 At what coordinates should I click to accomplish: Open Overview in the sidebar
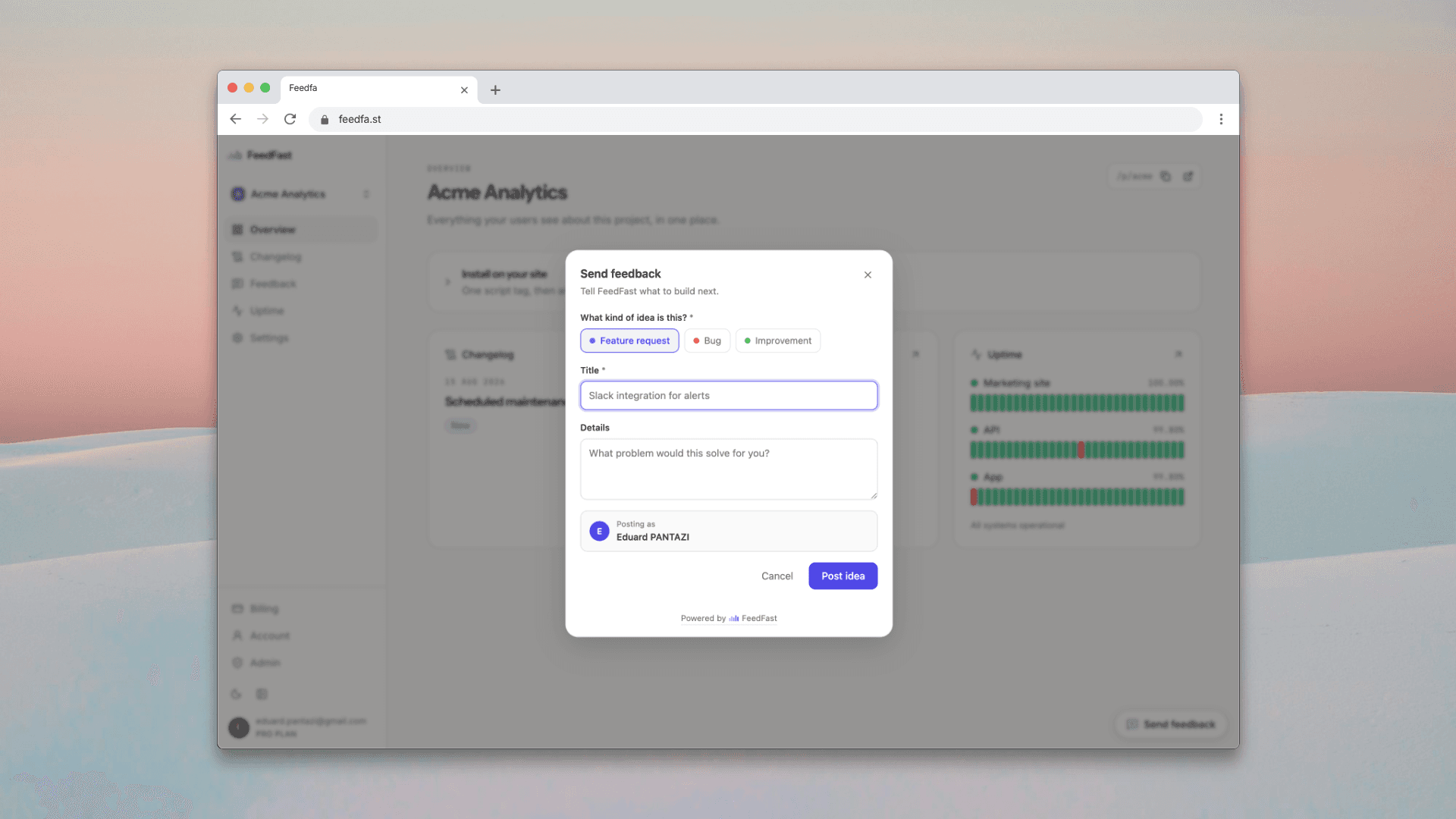[x=302, y=230]
